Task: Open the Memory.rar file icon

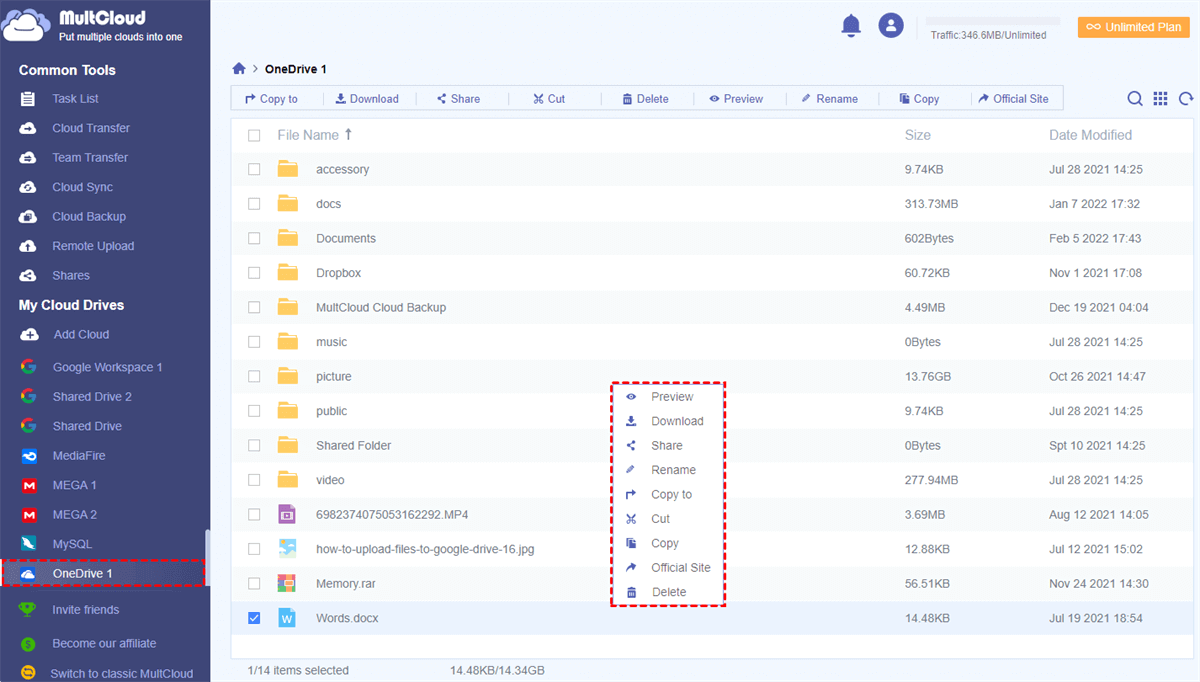Action: [288, 583]
